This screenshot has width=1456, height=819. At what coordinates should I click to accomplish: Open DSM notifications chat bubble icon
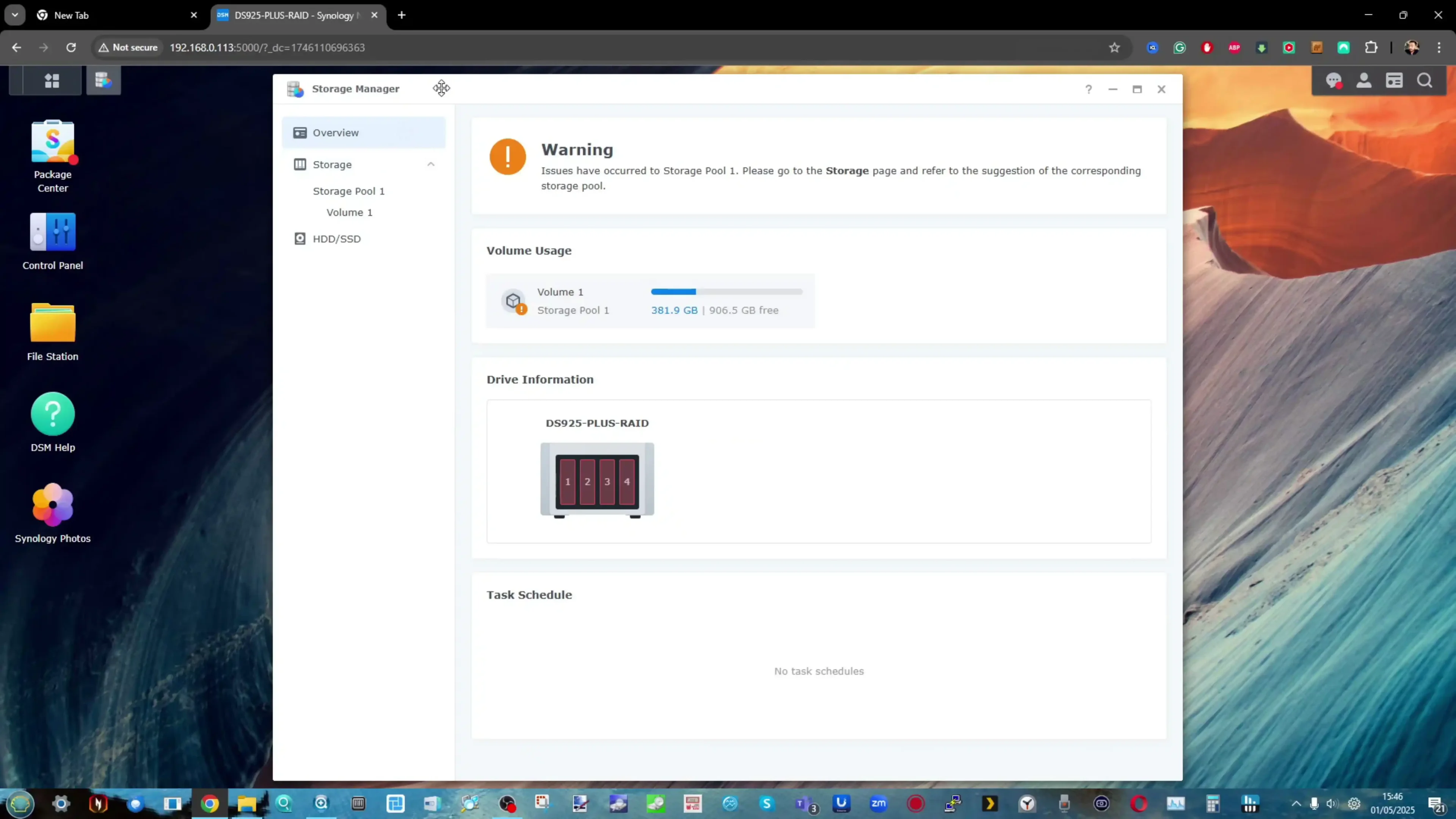point(1334,81)
